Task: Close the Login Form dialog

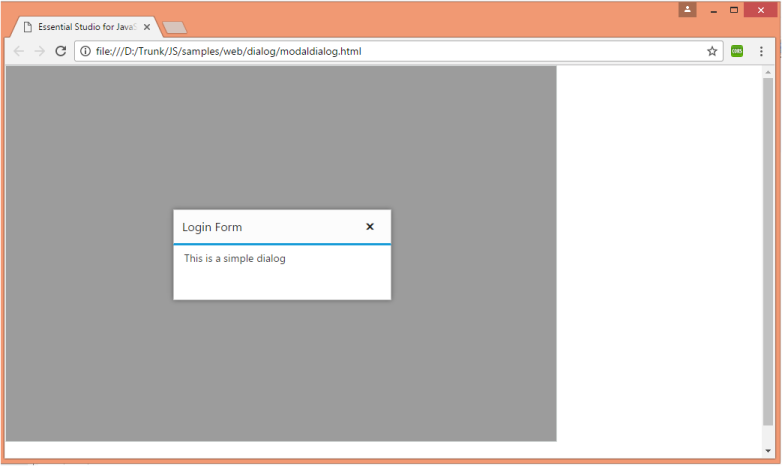Action: point(370,227)
